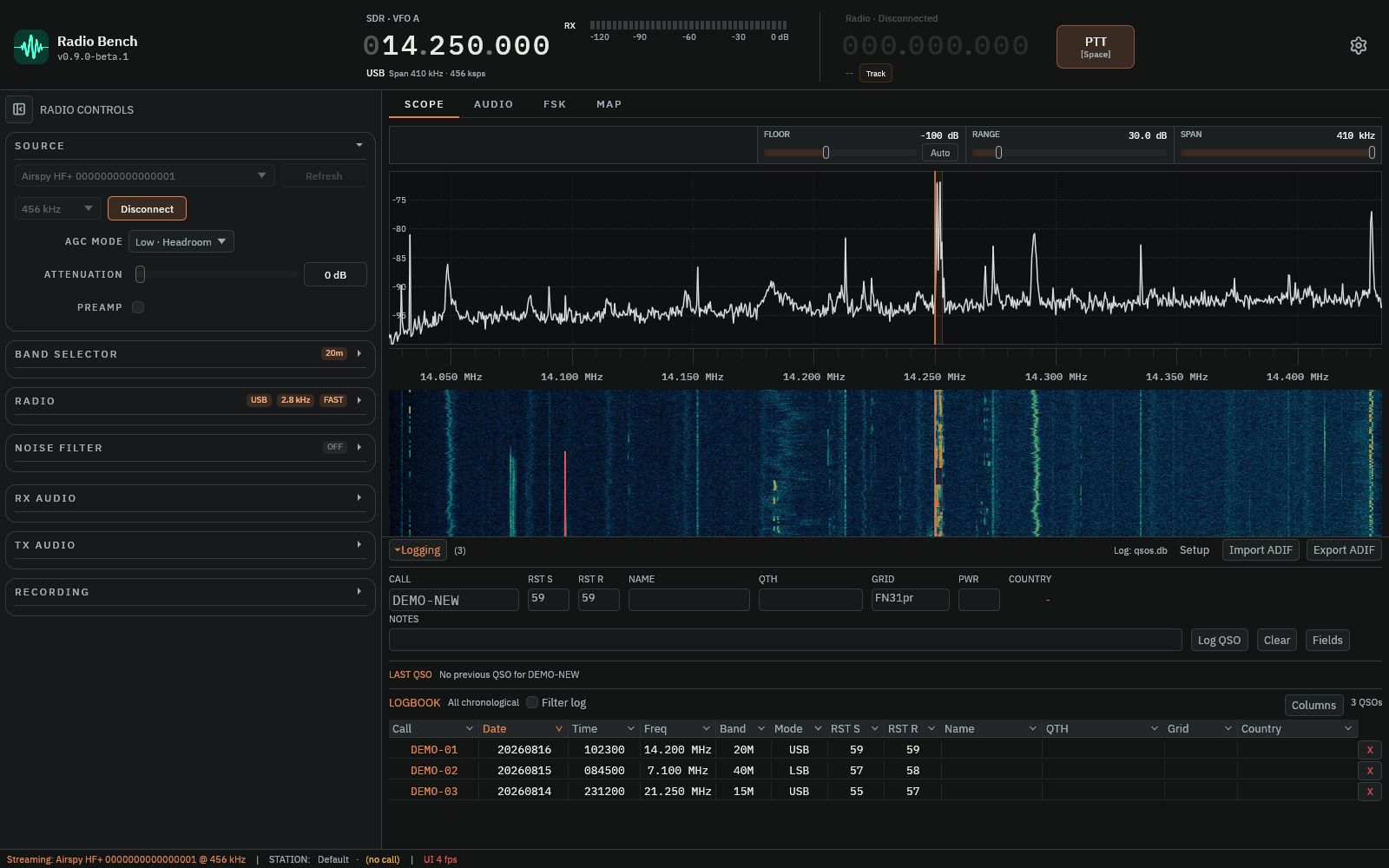Screen dimensions: 1389x868
Task: Click the QTH input field
Action: pos(811,600)
